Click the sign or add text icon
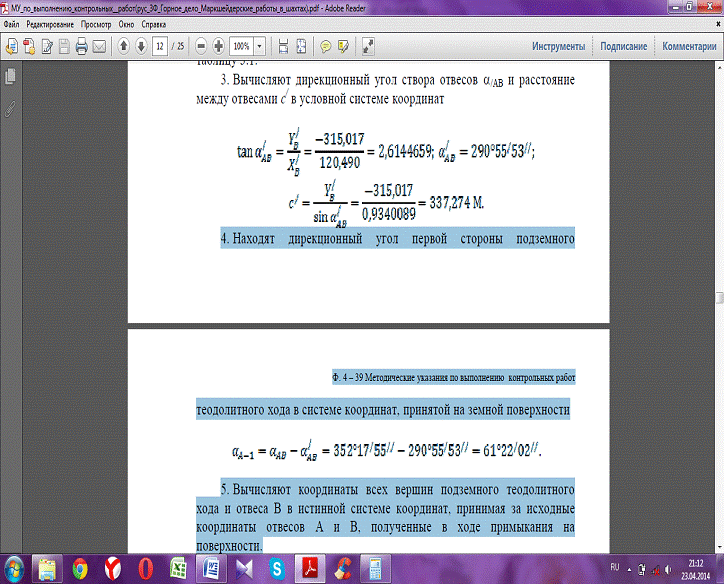The image size is (724, 584). [47, 46]
